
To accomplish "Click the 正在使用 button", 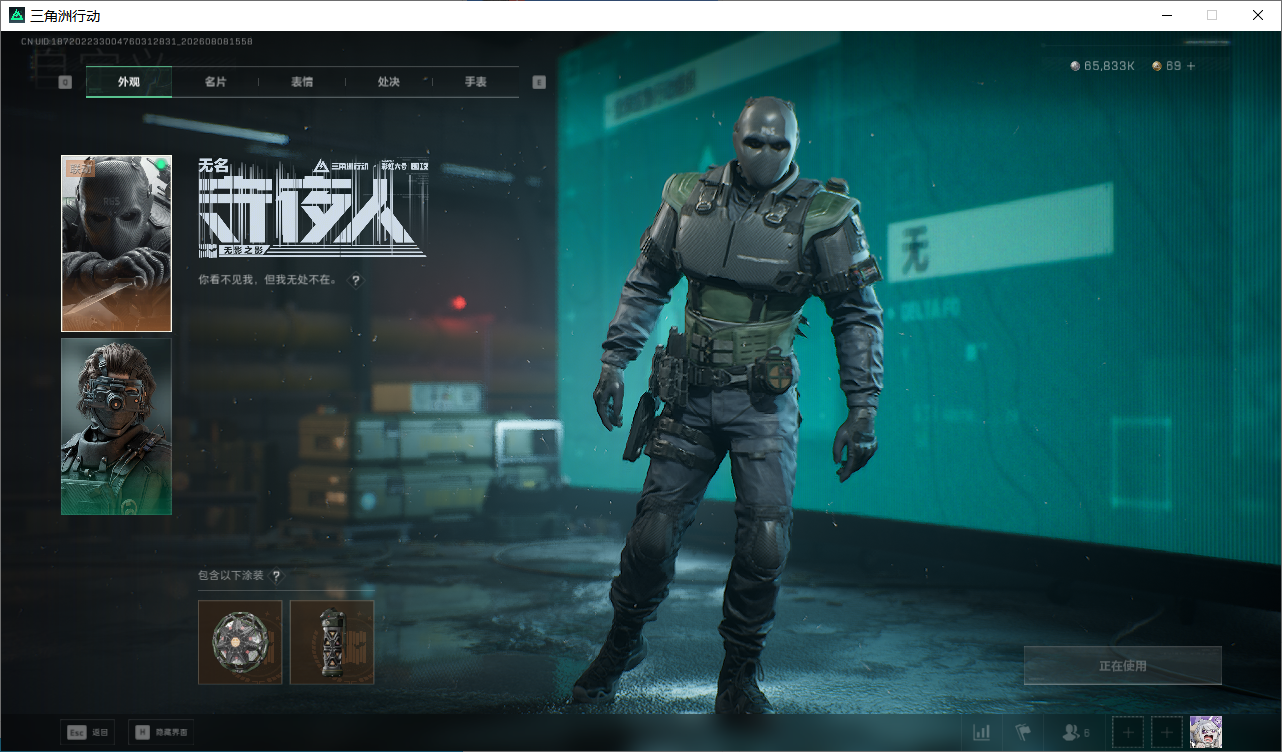I will pos(1123,666).
